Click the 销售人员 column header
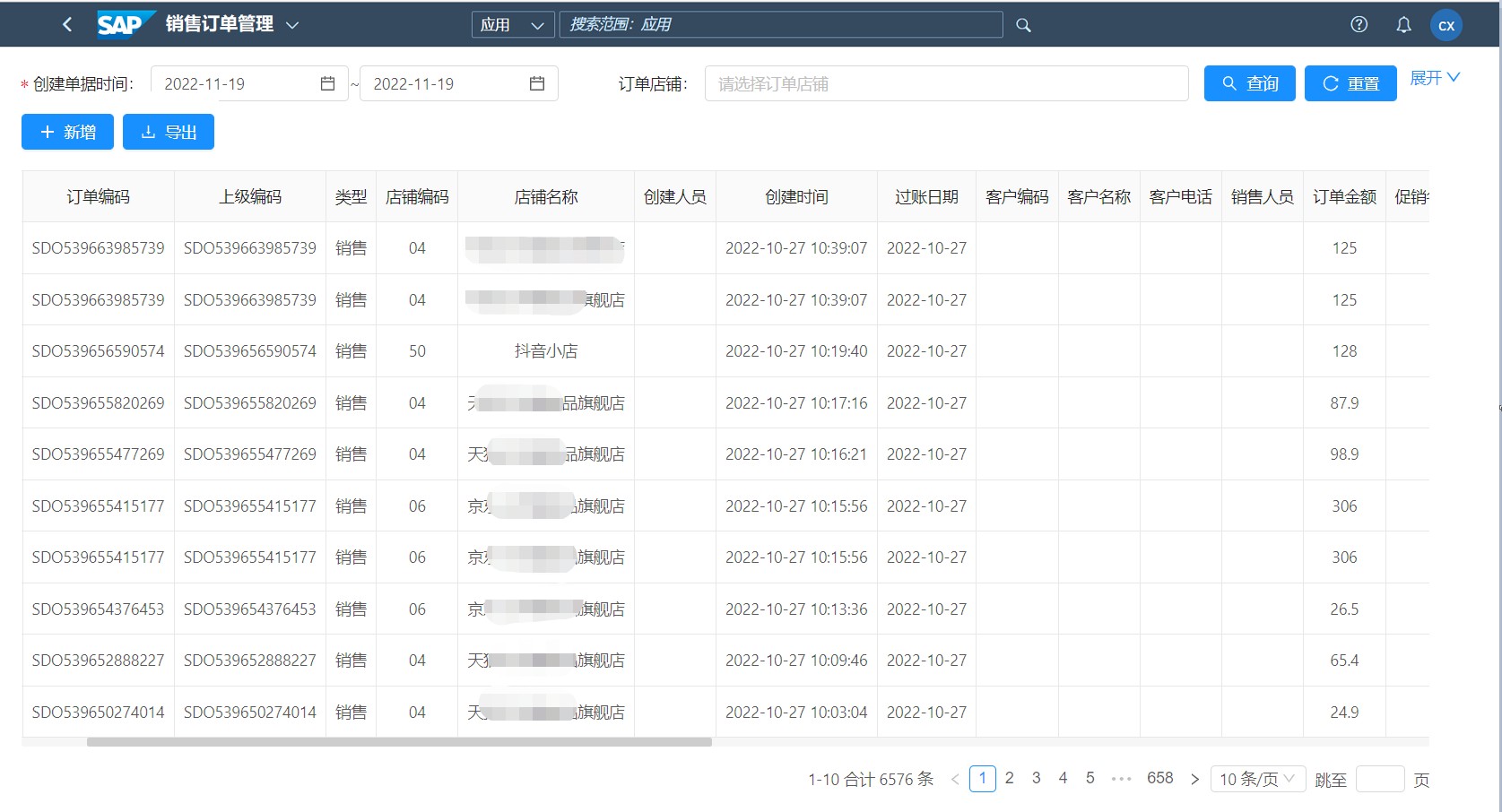This screenshot has width=1502, height=812. tap(1262, 196)
